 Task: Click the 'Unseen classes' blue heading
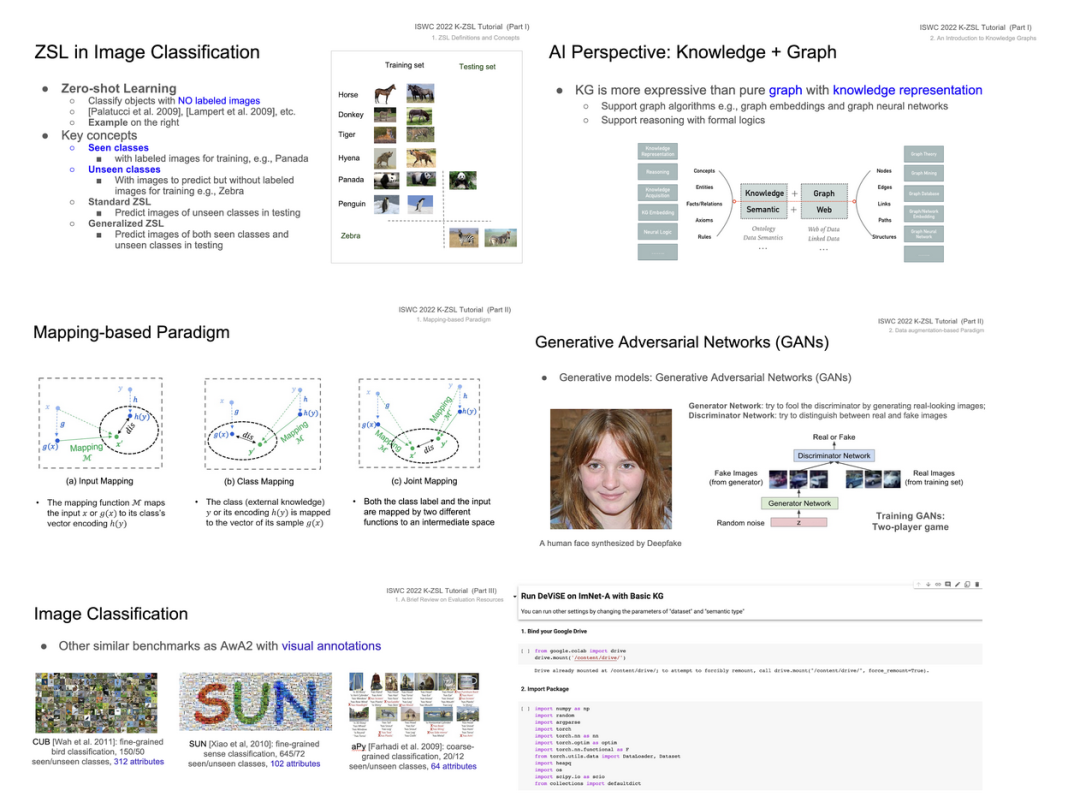(124, 169)
